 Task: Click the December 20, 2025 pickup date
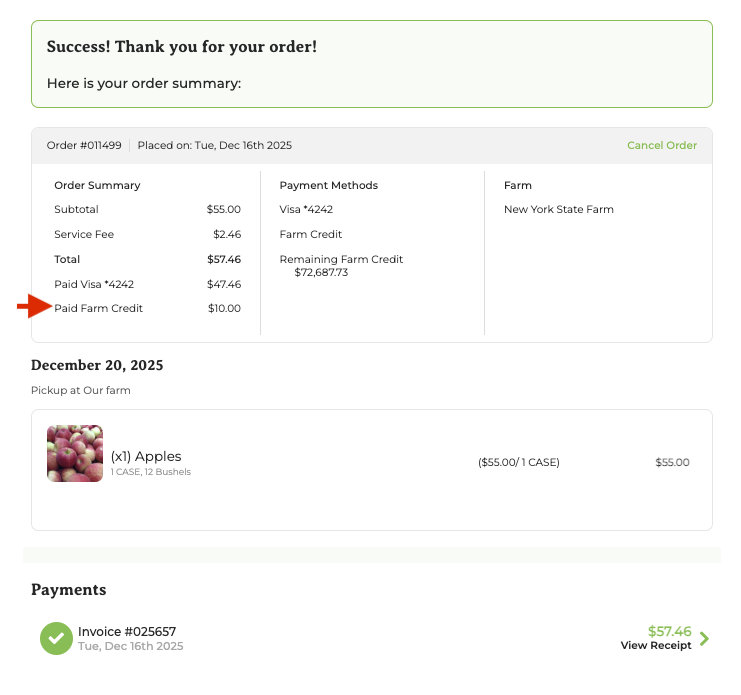(97, 365)
